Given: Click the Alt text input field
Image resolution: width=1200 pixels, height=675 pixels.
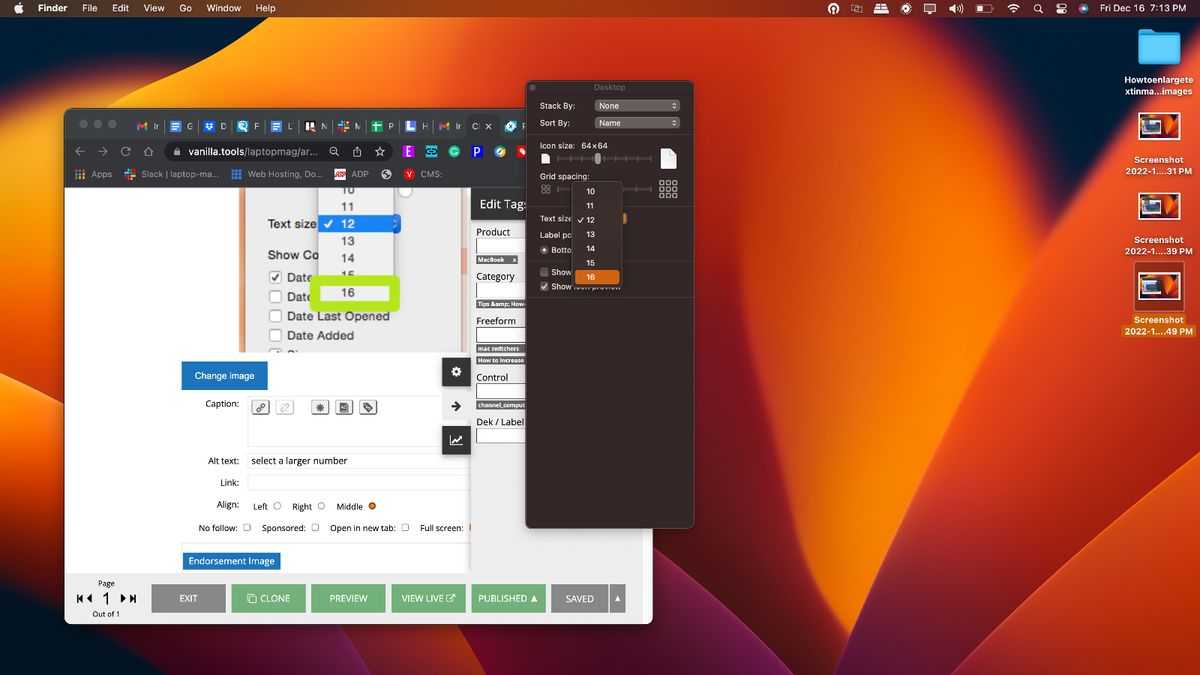Looking at the screenshot, I should (358, 461).
